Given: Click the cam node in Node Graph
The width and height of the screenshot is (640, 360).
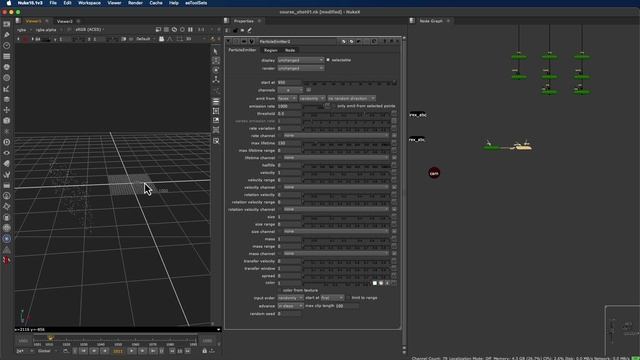Looking at the screenshot, I should (434, 173).
